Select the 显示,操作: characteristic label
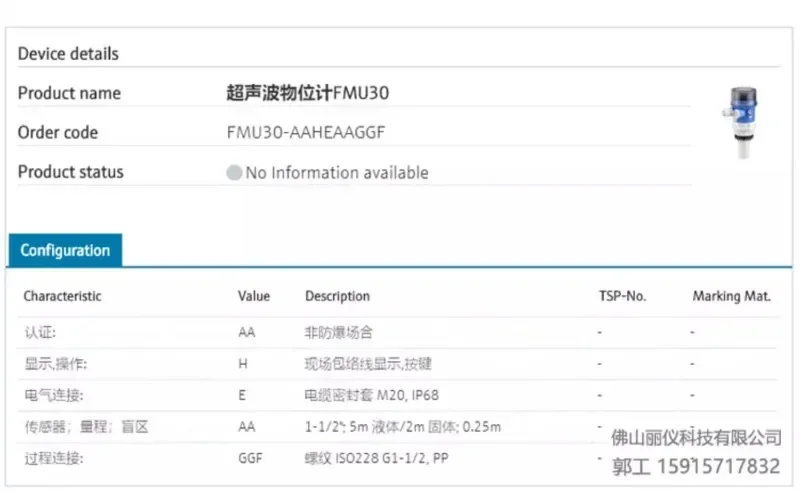Viewport: 800px width, 491px height. coord(56,364)
